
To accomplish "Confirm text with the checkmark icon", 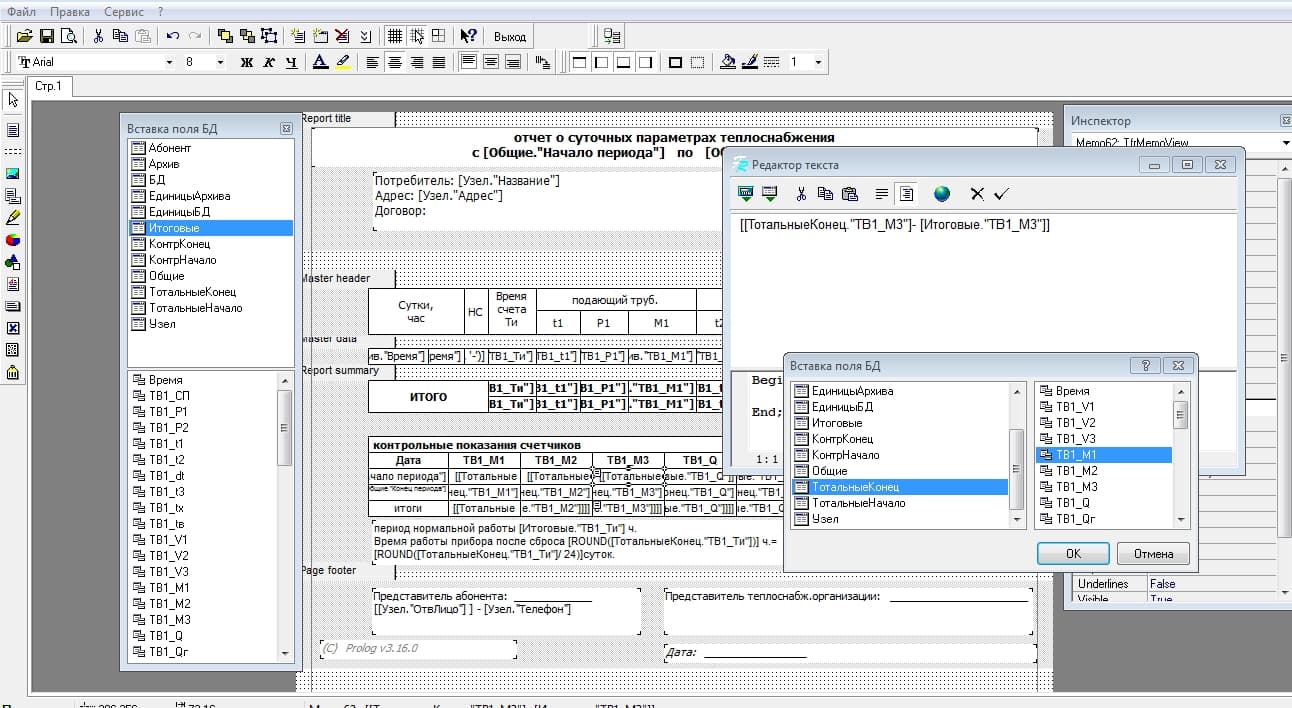I will coord(1001,194).
